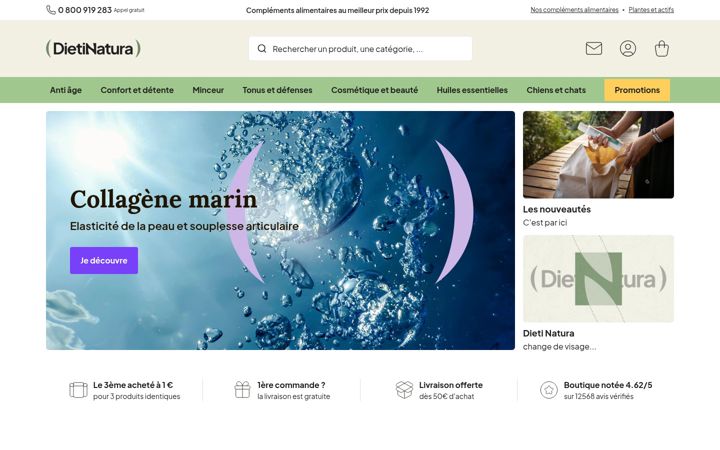Click the change de visage text
Screen dimensions: 720x450
(x=559, y=347)
